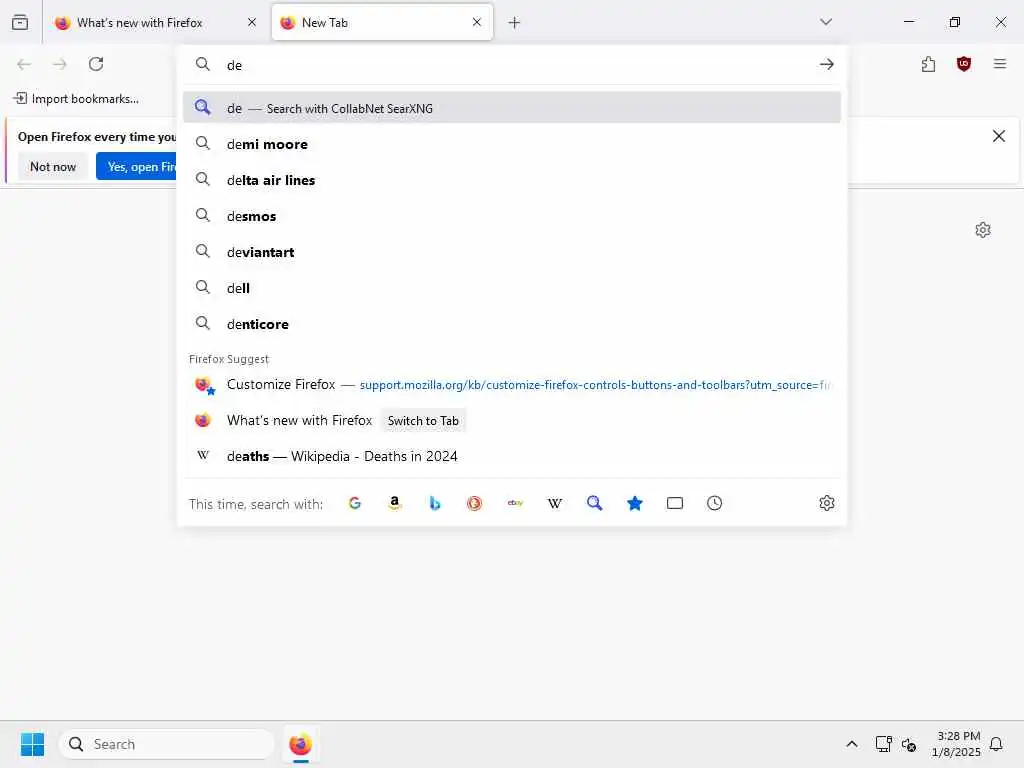Click the go arrow in the address bar
Viewport: 1024px width, 768px height.
point(827,64)
